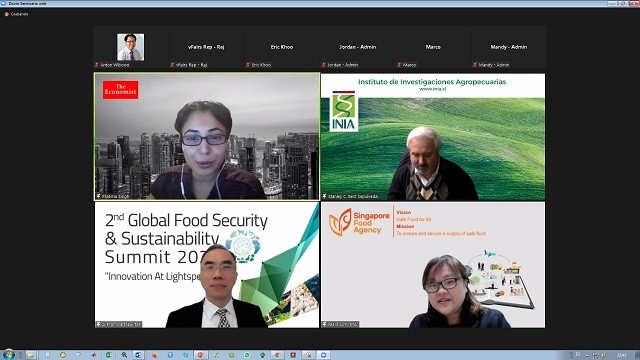Open the Excel icon in the taskbar
Image resolution: width=640 pixels, height=360 pixels.
108,355
